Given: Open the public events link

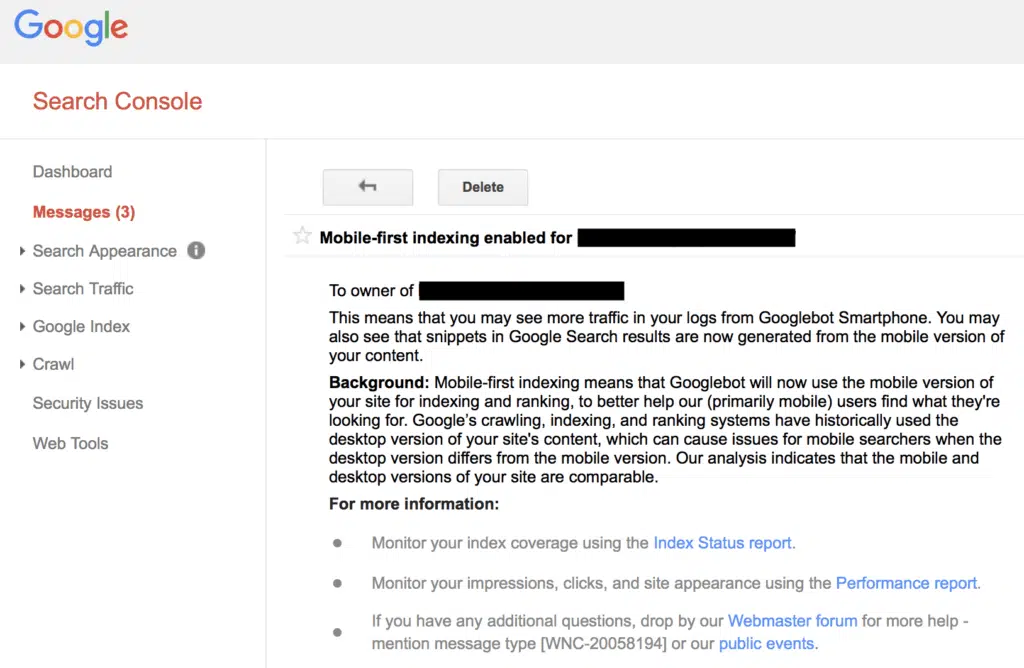Looking at the screenshot, I should 766,644.
